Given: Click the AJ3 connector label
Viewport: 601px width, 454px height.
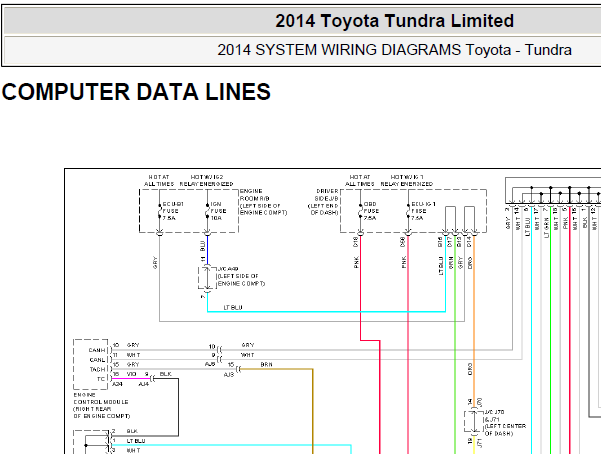Looking at the screenshot, I should (229, 375).
